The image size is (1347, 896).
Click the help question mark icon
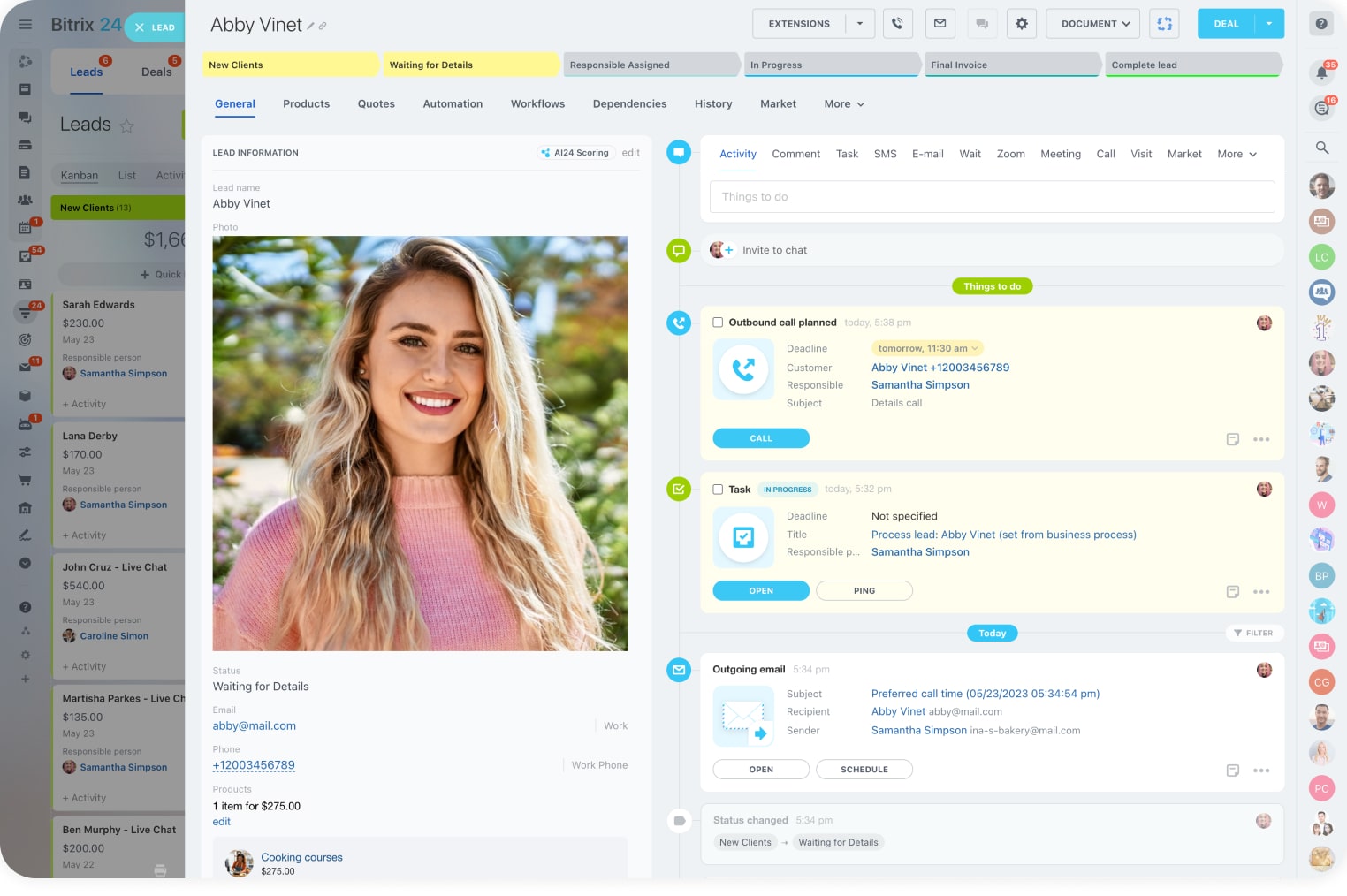pyautogui.click(x=1320, y=24)
